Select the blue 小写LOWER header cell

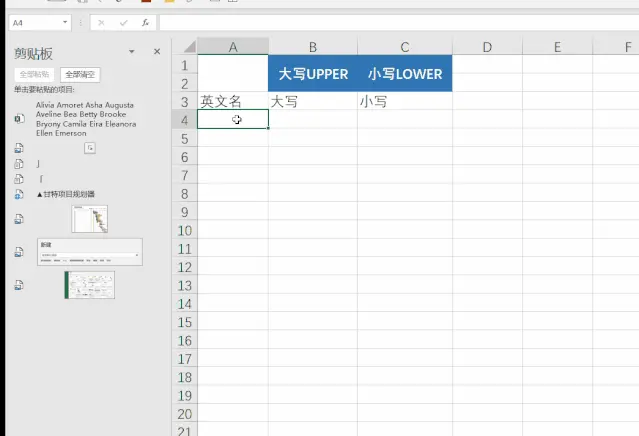click(405, 73)
